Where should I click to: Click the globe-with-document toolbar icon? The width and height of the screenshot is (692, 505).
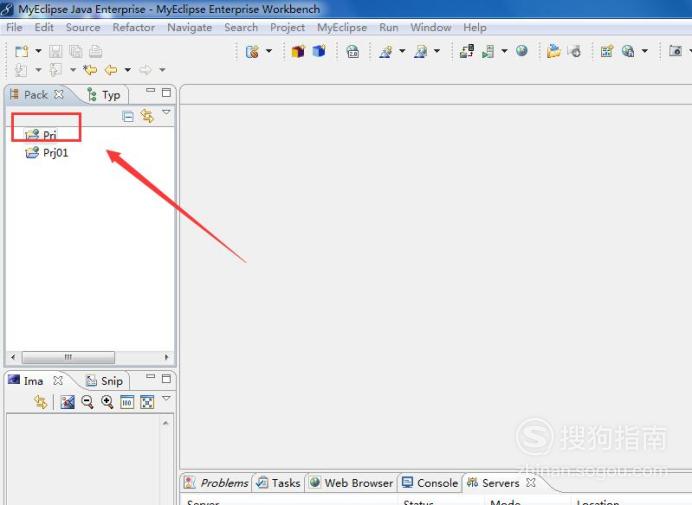628,51
